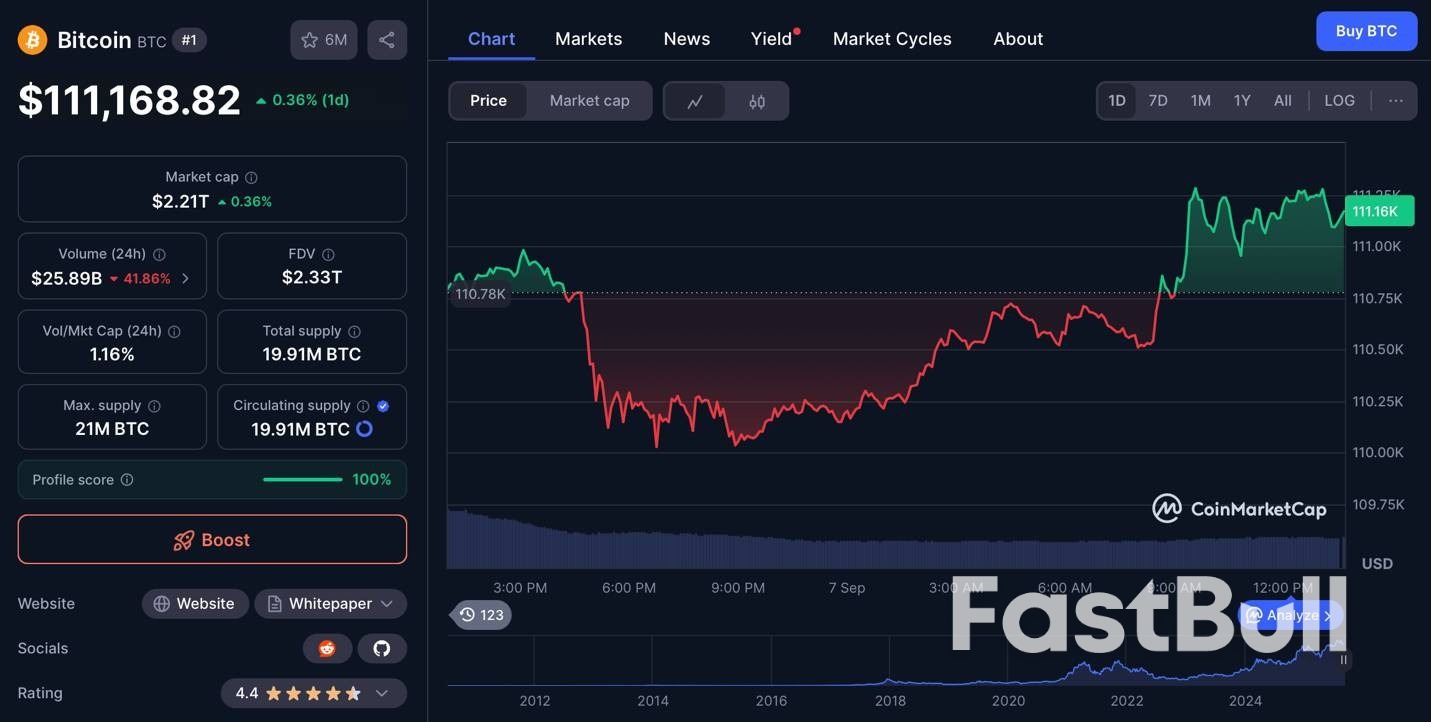
Task: Select the 7D time range
Action: pyautogui.click(x=1158, y=101)
